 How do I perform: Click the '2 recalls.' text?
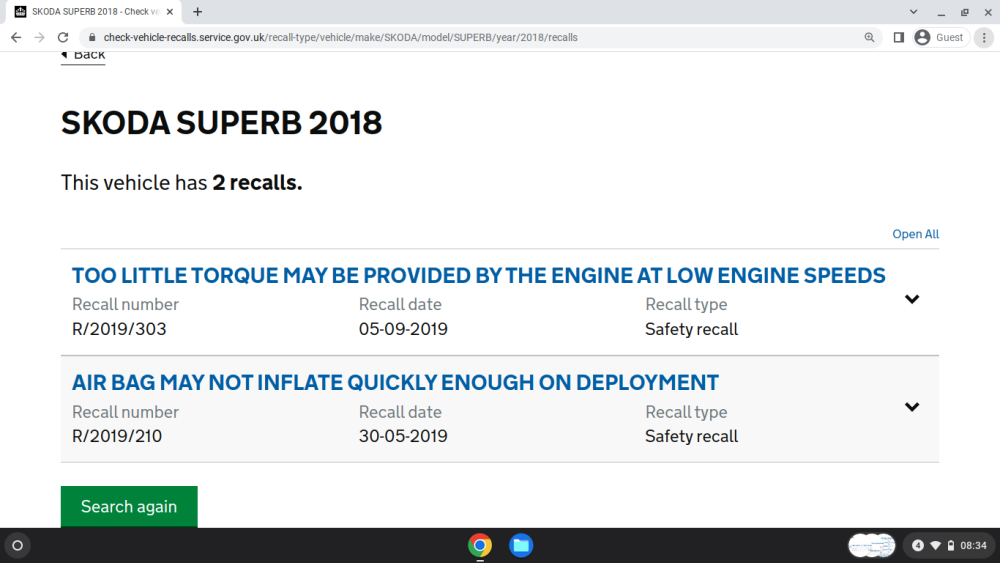coord(257,183)
